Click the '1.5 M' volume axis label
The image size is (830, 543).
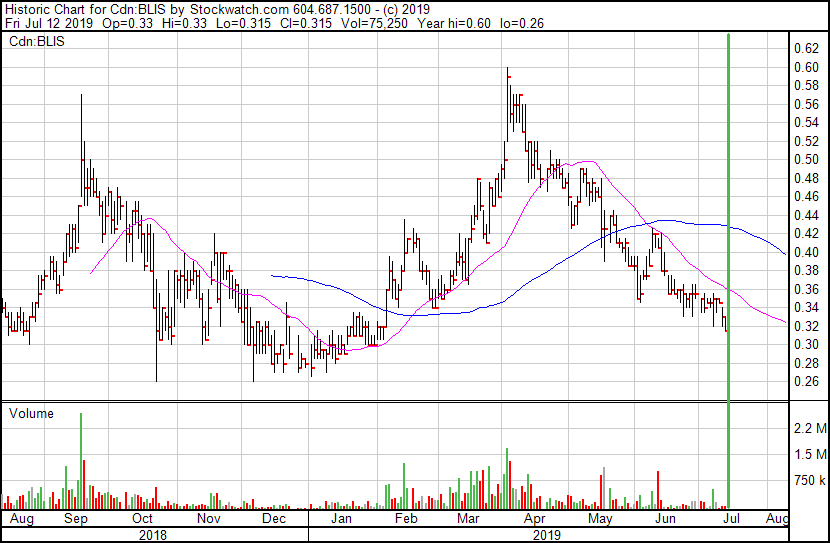click(x=810, y=454)
